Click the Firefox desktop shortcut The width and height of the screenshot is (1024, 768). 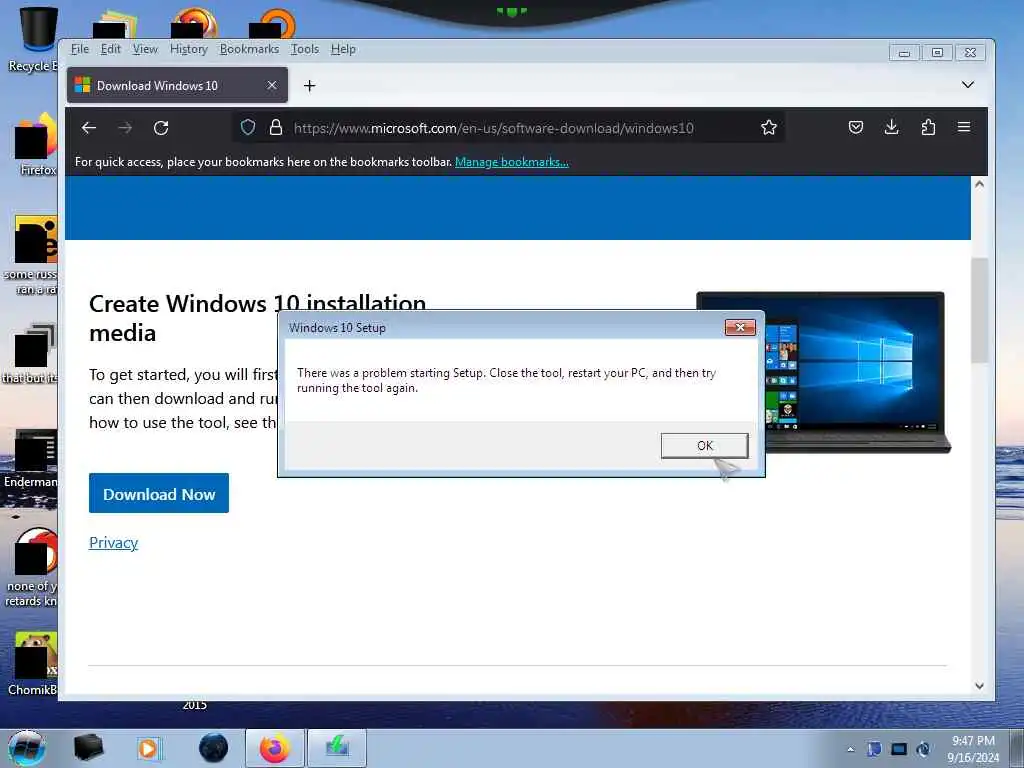[37, 144]
